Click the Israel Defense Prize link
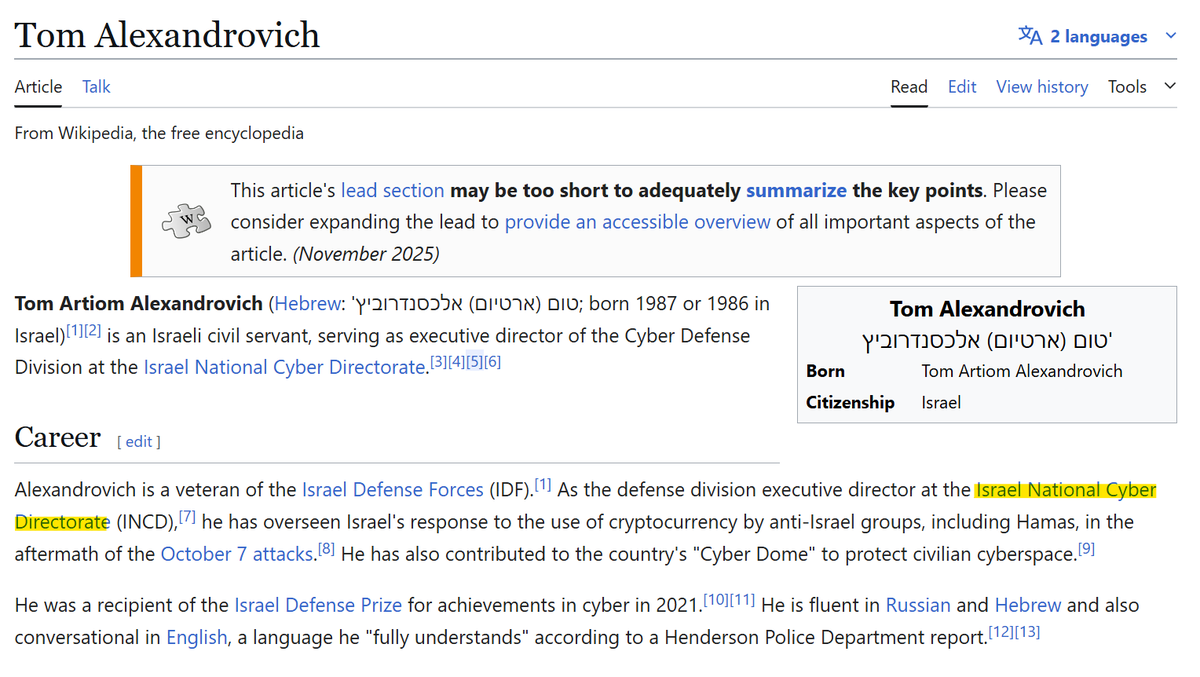 (317, 605)
